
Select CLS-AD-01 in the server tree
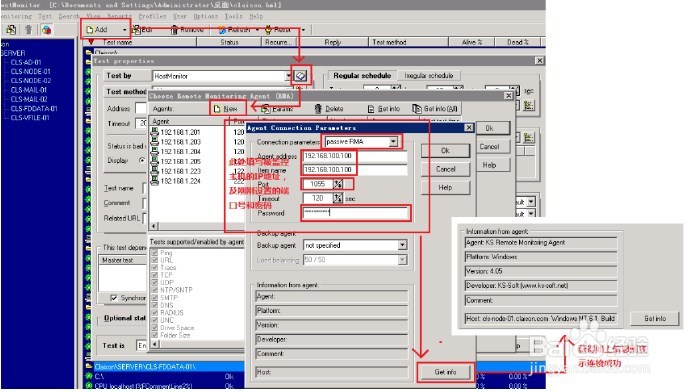26,62
